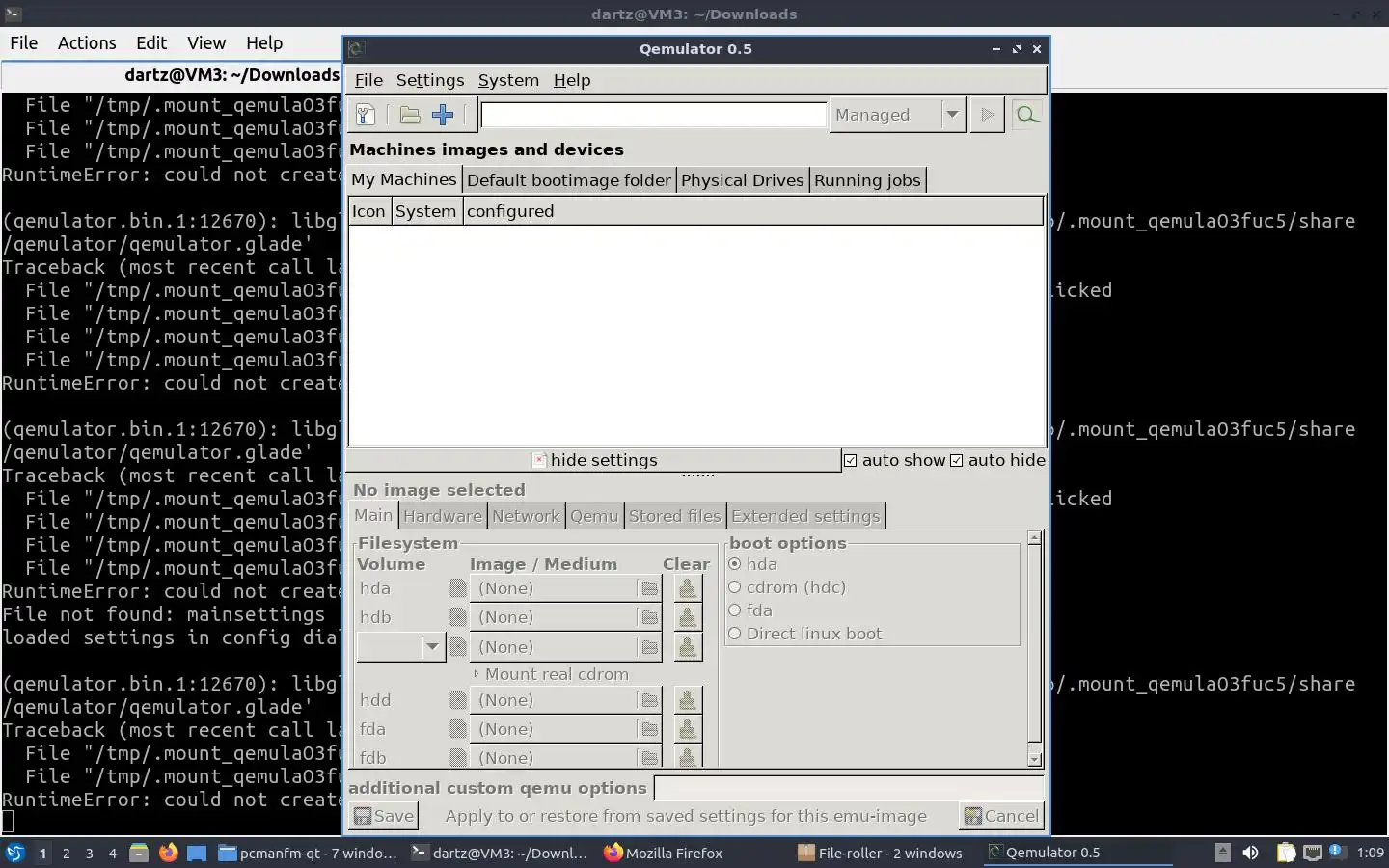Click the disk icon beside hdb
Screen dimensions: 1389x868
458,617
